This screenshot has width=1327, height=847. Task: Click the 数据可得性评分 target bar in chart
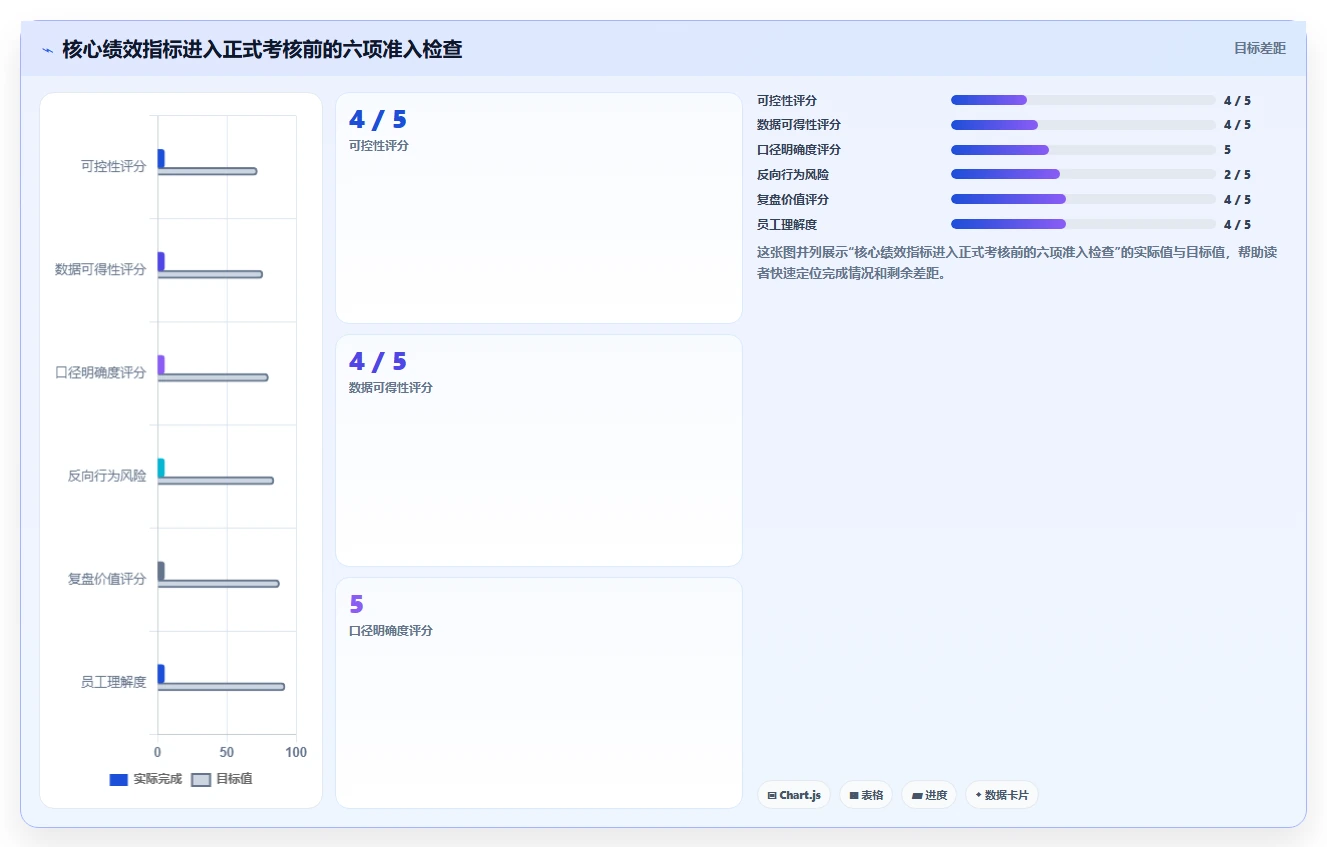tap(210, 274)
